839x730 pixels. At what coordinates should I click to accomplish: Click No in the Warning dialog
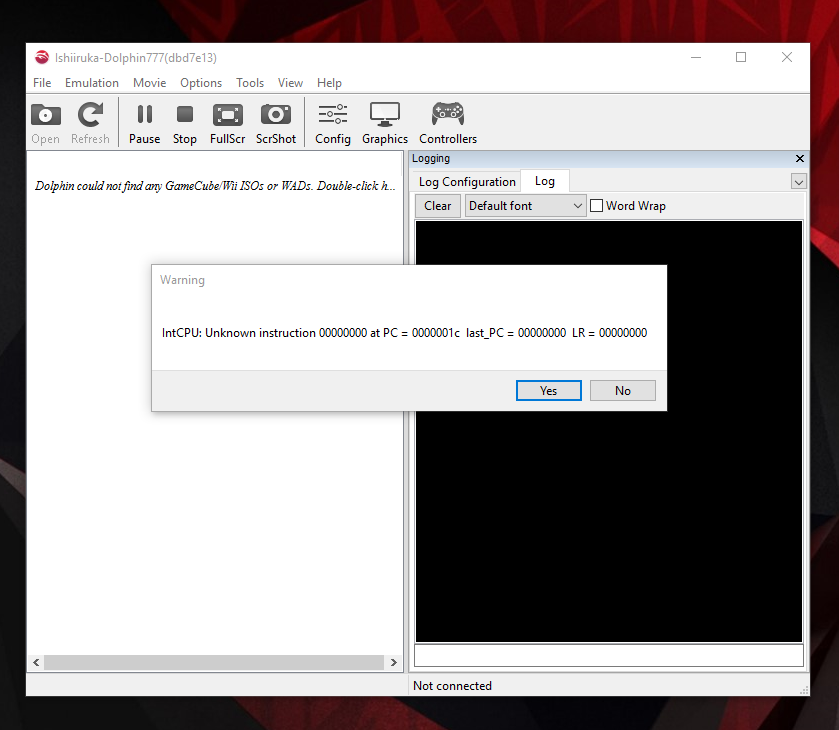point(622,391)
